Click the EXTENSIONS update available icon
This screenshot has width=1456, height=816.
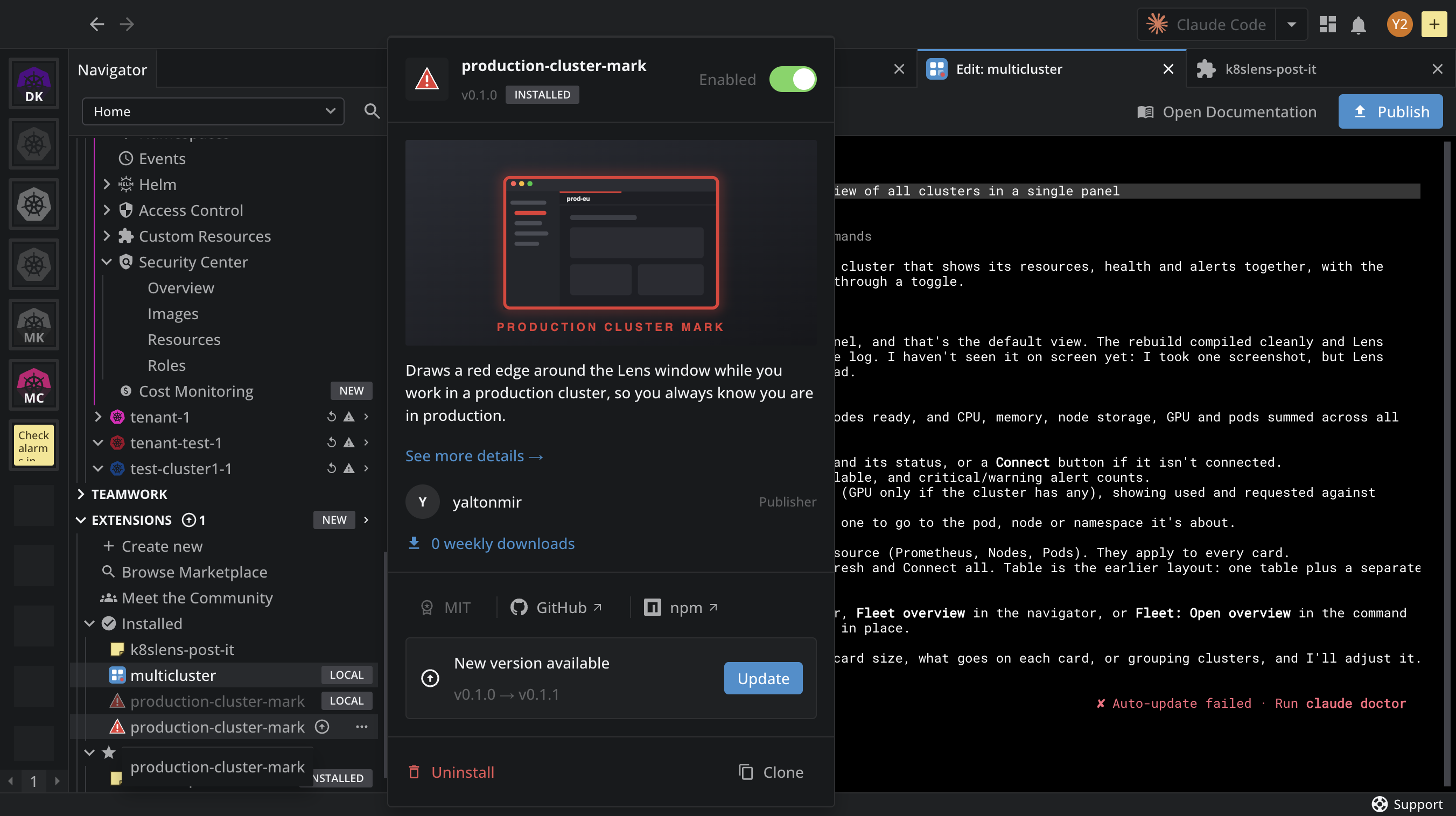point(189,520)
